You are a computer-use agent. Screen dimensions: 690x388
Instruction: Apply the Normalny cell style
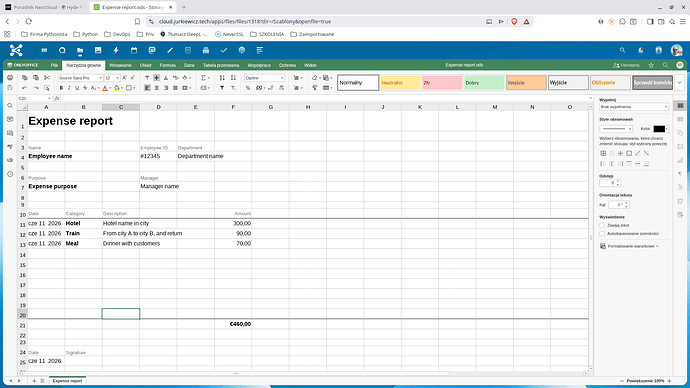pos(358,83)
